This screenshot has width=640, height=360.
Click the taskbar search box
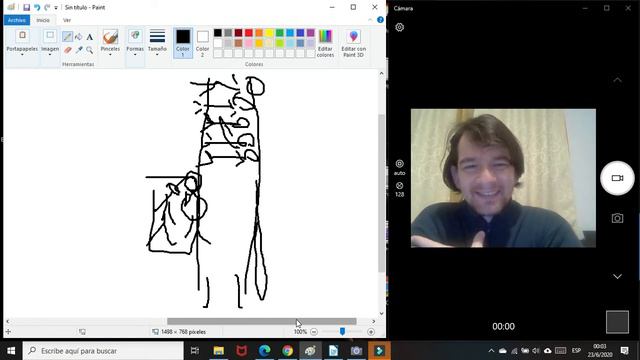click(x=103, y=351)
